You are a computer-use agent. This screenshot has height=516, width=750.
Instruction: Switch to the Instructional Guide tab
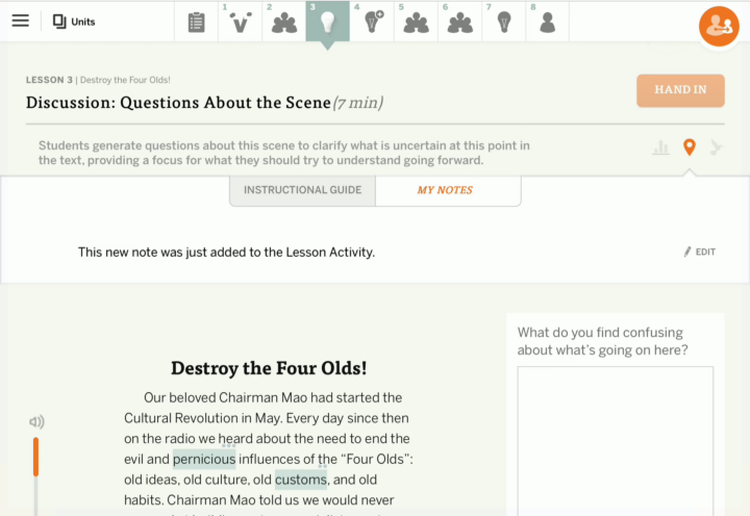click(302, 190)
